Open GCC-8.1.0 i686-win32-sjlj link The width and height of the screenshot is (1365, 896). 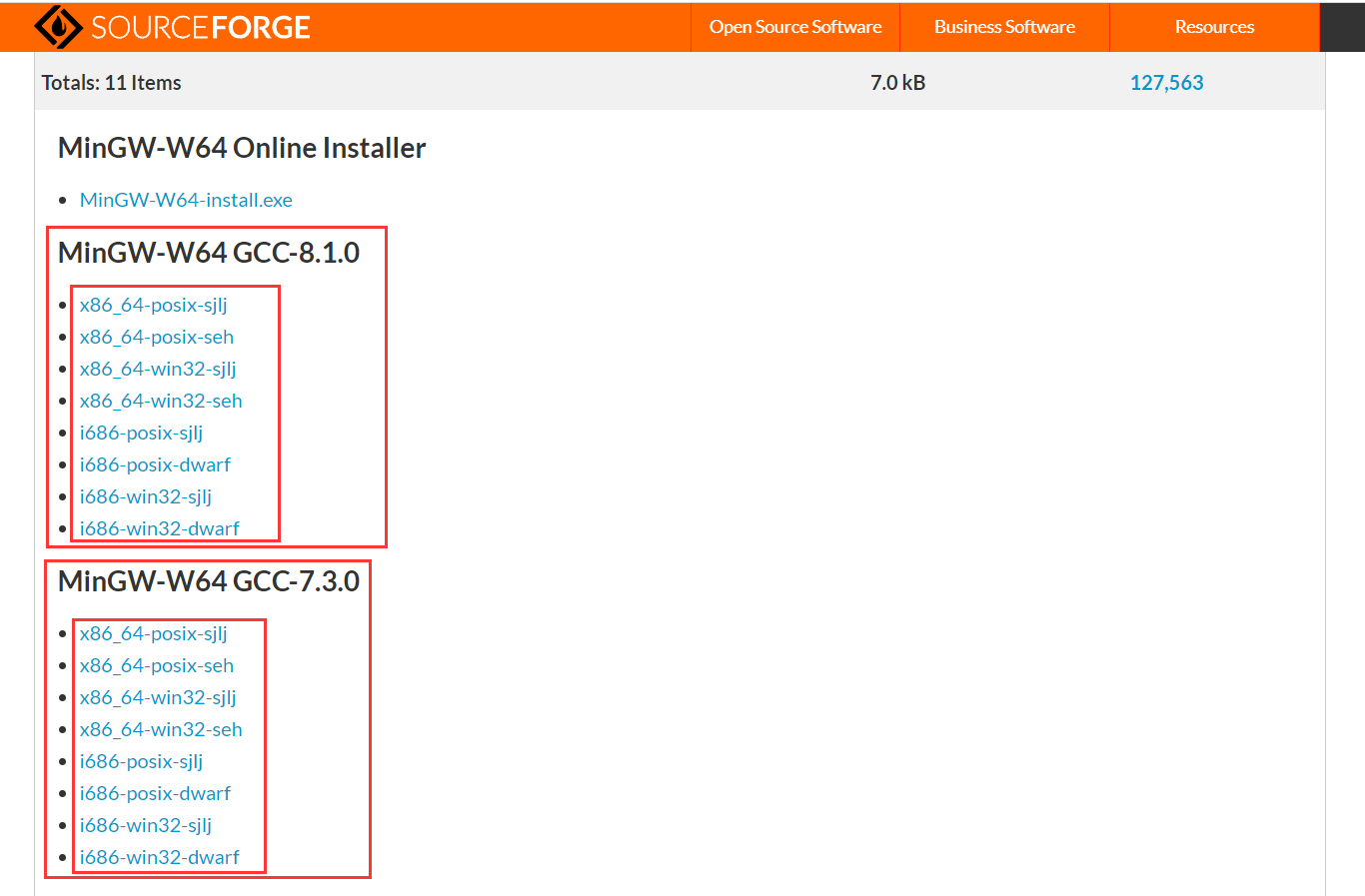click(146, 496)
